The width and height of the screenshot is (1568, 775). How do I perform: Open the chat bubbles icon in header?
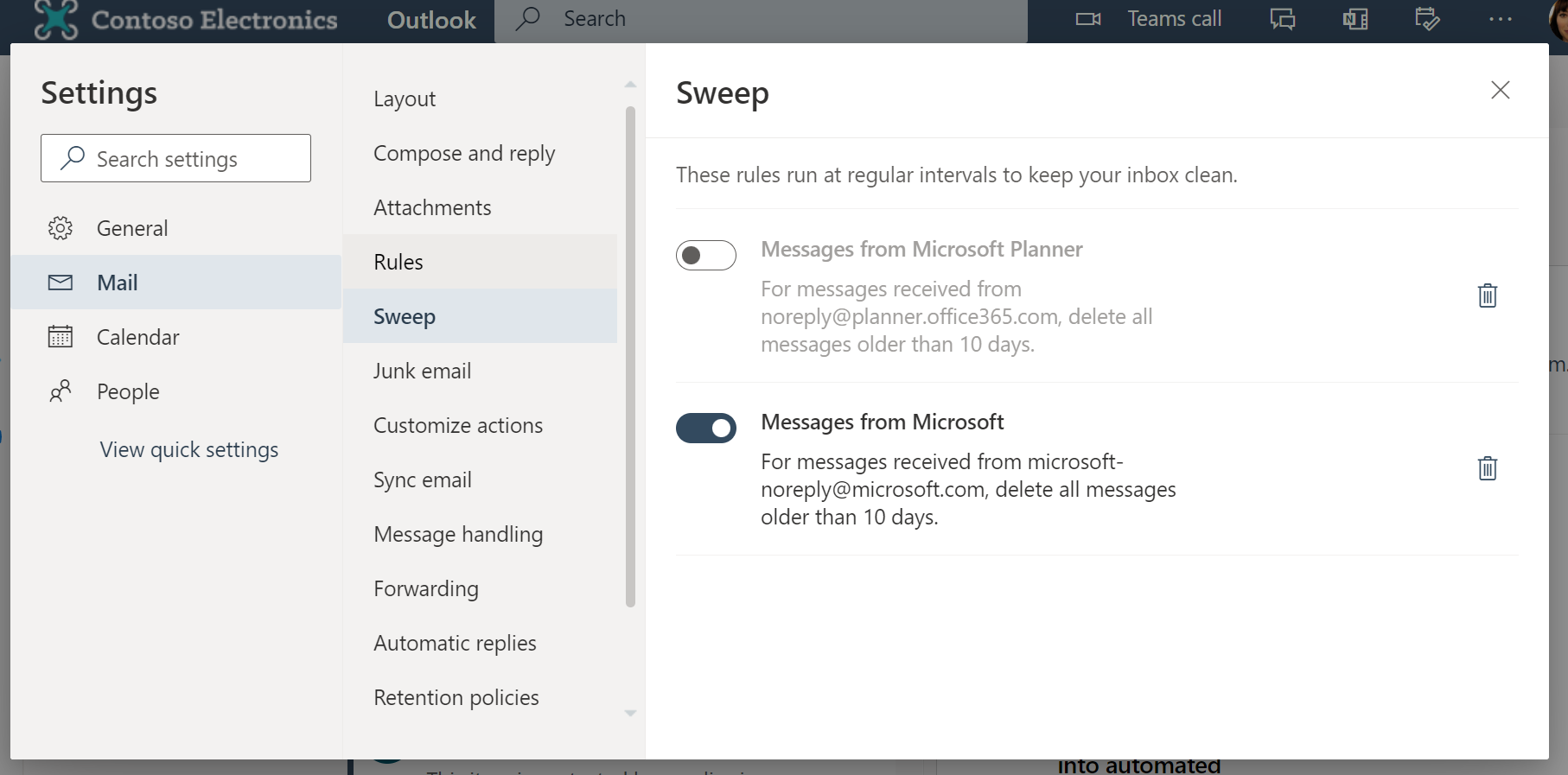(1283, 19)
